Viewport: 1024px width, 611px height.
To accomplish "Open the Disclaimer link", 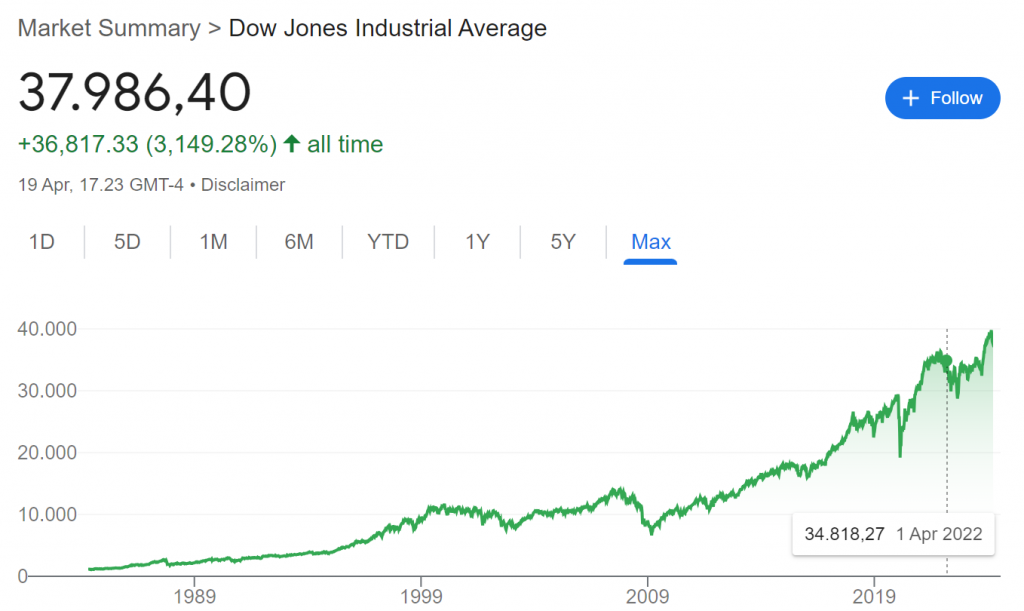I will tap(246, 185).
